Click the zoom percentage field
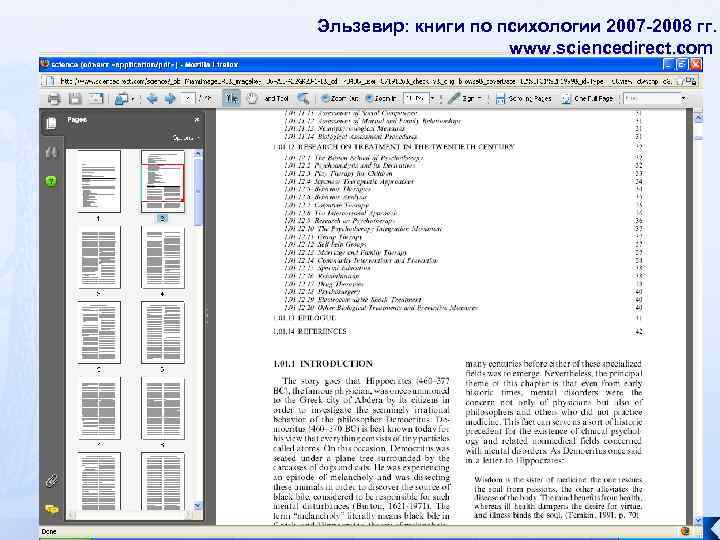 pyautogui.click(x=416, y=98)
